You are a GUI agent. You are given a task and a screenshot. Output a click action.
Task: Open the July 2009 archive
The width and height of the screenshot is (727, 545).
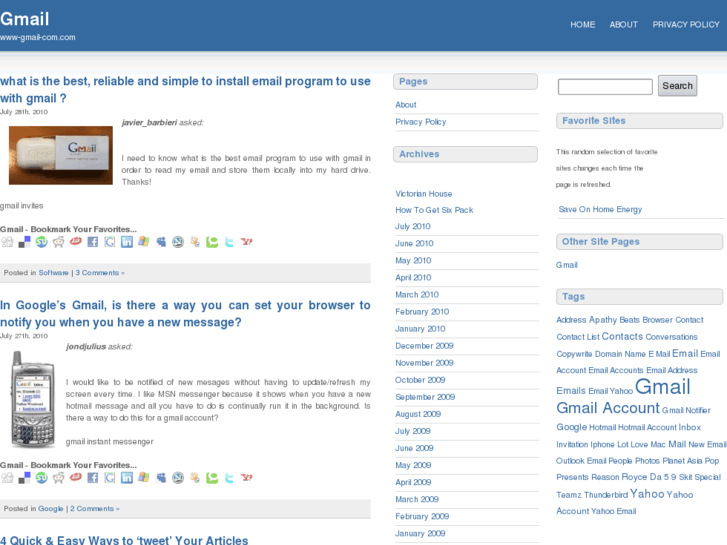pos(413,431)
